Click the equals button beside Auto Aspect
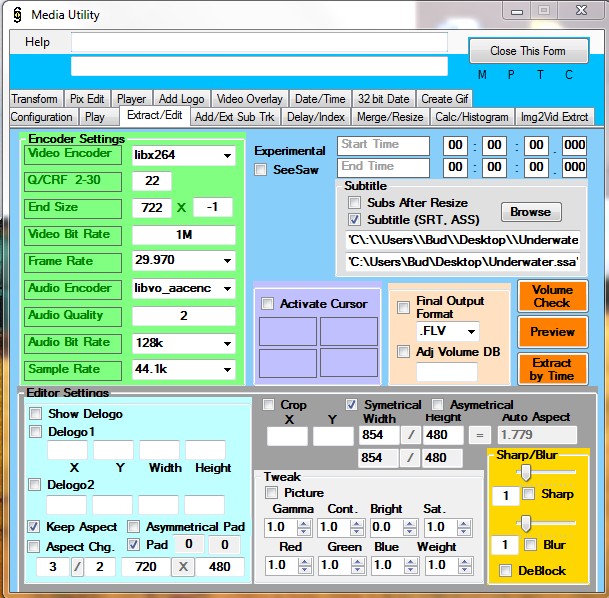Image resolution: width=609 pixels, height=598 pixels. (480, 435)
